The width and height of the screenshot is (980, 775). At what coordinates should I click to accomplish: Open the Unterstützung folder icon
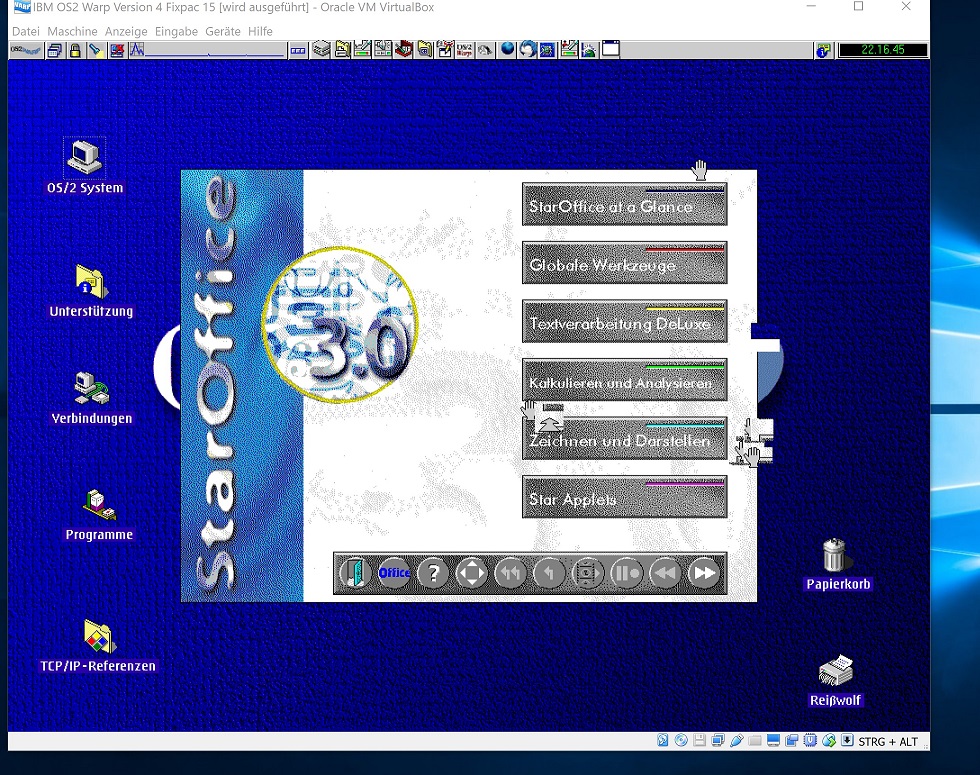click(x=91, y=281)
